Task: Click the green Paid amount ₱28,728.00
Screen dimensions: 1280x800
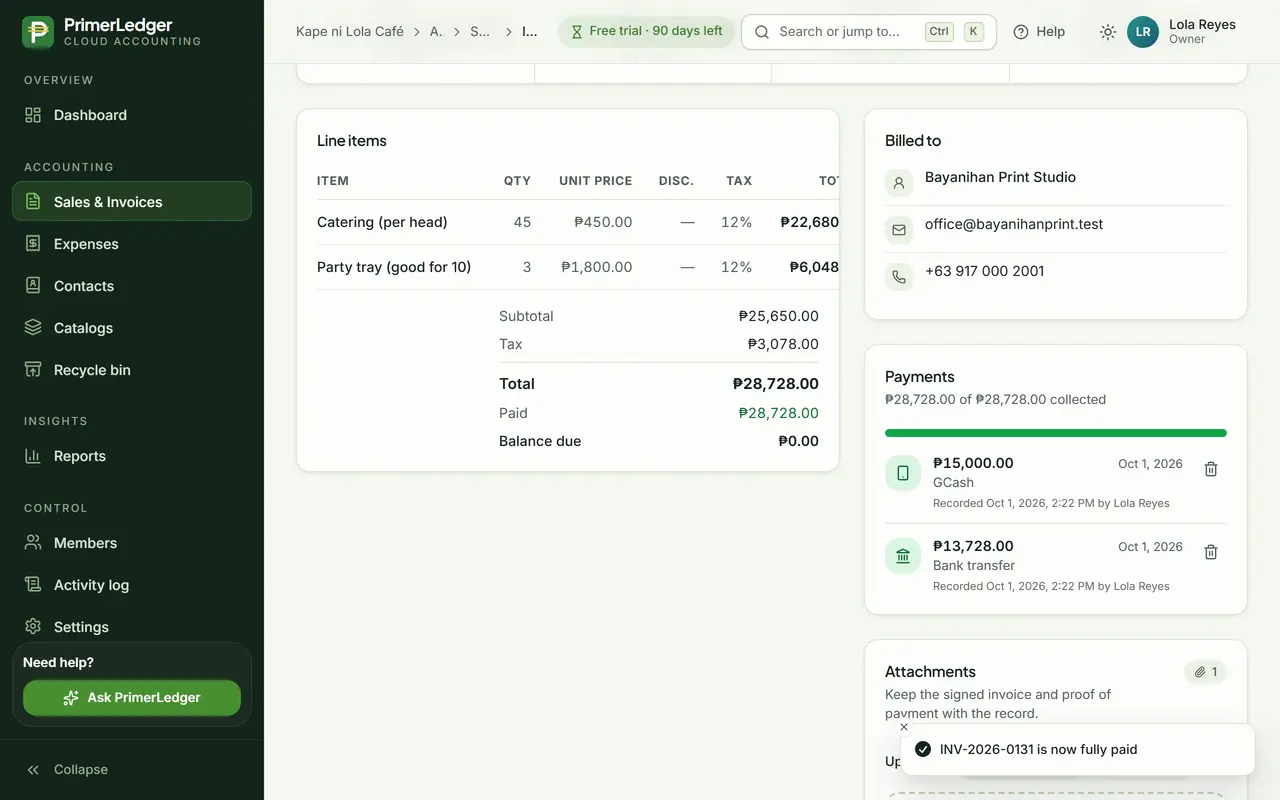Action: coord(779,413)
